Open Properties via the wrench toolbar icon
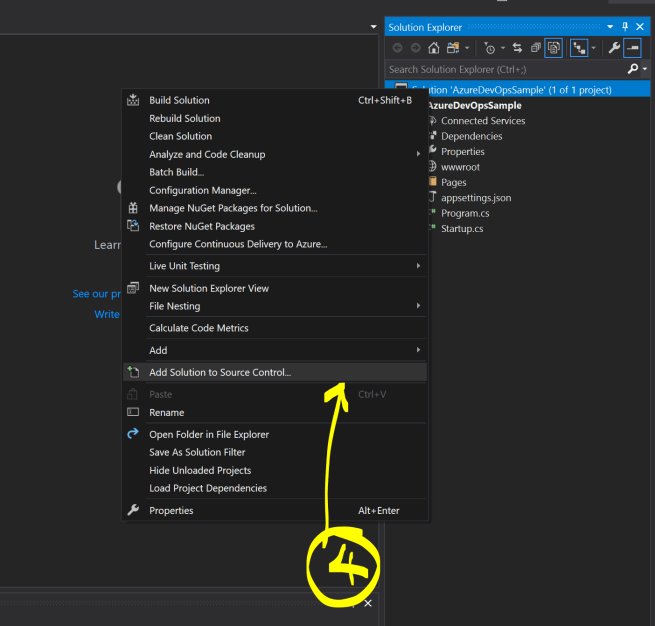 pos(613,47)
